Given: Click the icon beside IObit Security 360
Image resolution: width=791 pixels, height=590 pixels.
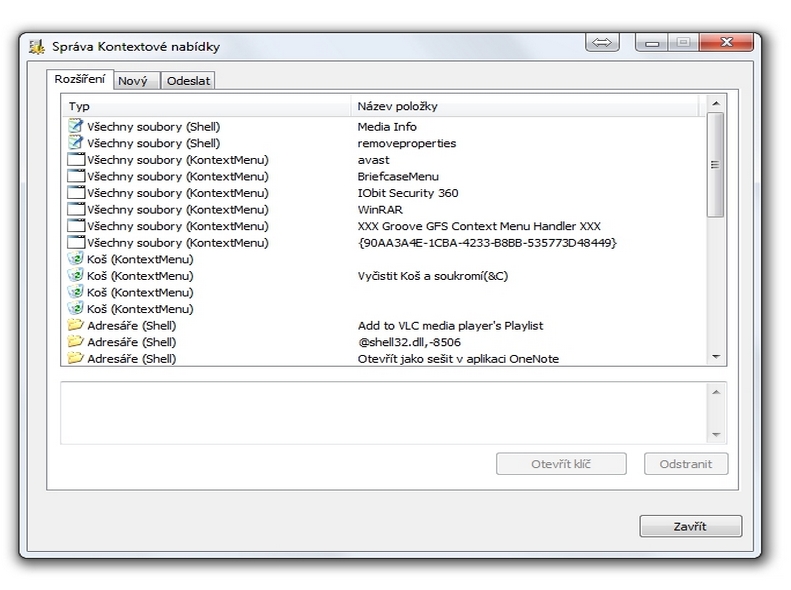Looking at the screenshot, I should pyautogui.click(x=76, y=193).
